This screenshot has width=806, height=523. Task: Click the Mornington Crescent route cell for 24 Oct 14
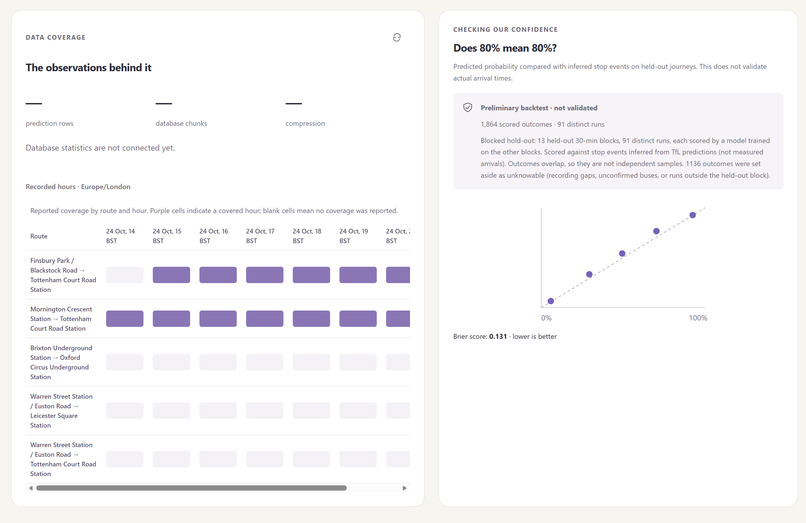click(124, 319)
